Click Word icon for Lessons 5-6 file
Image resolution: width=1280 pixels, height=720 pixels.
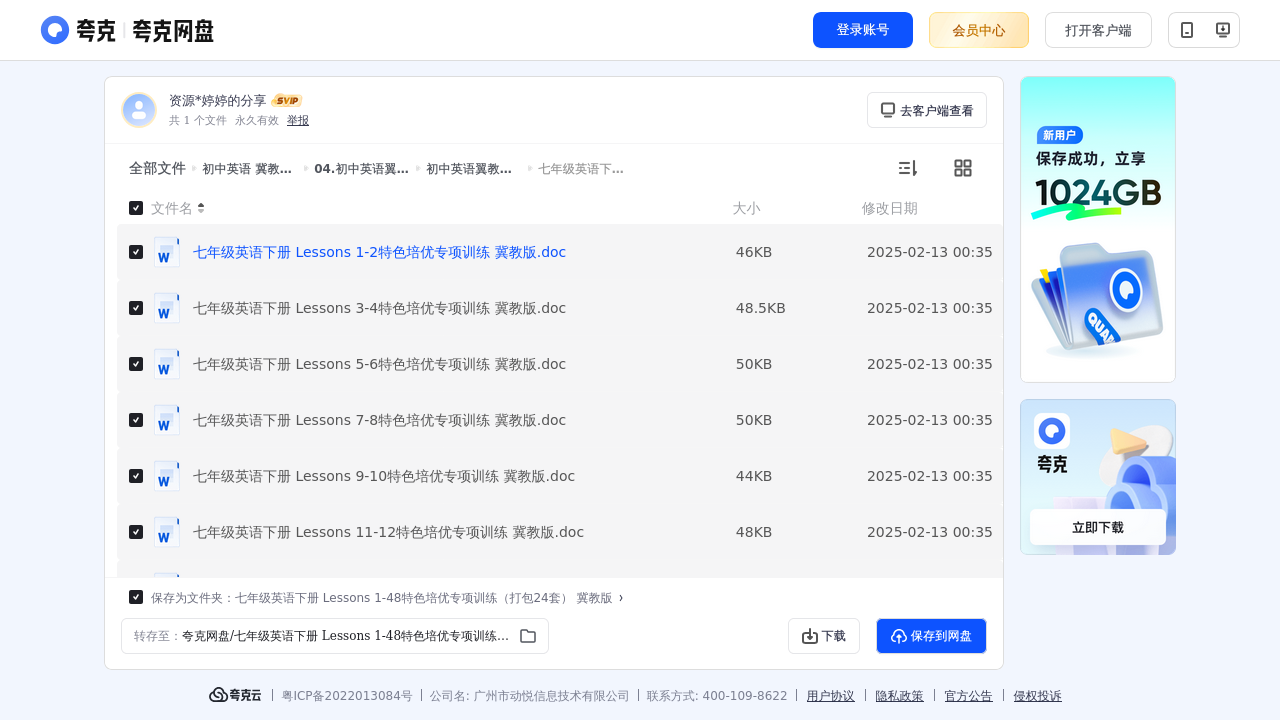[x=167, y=364]
